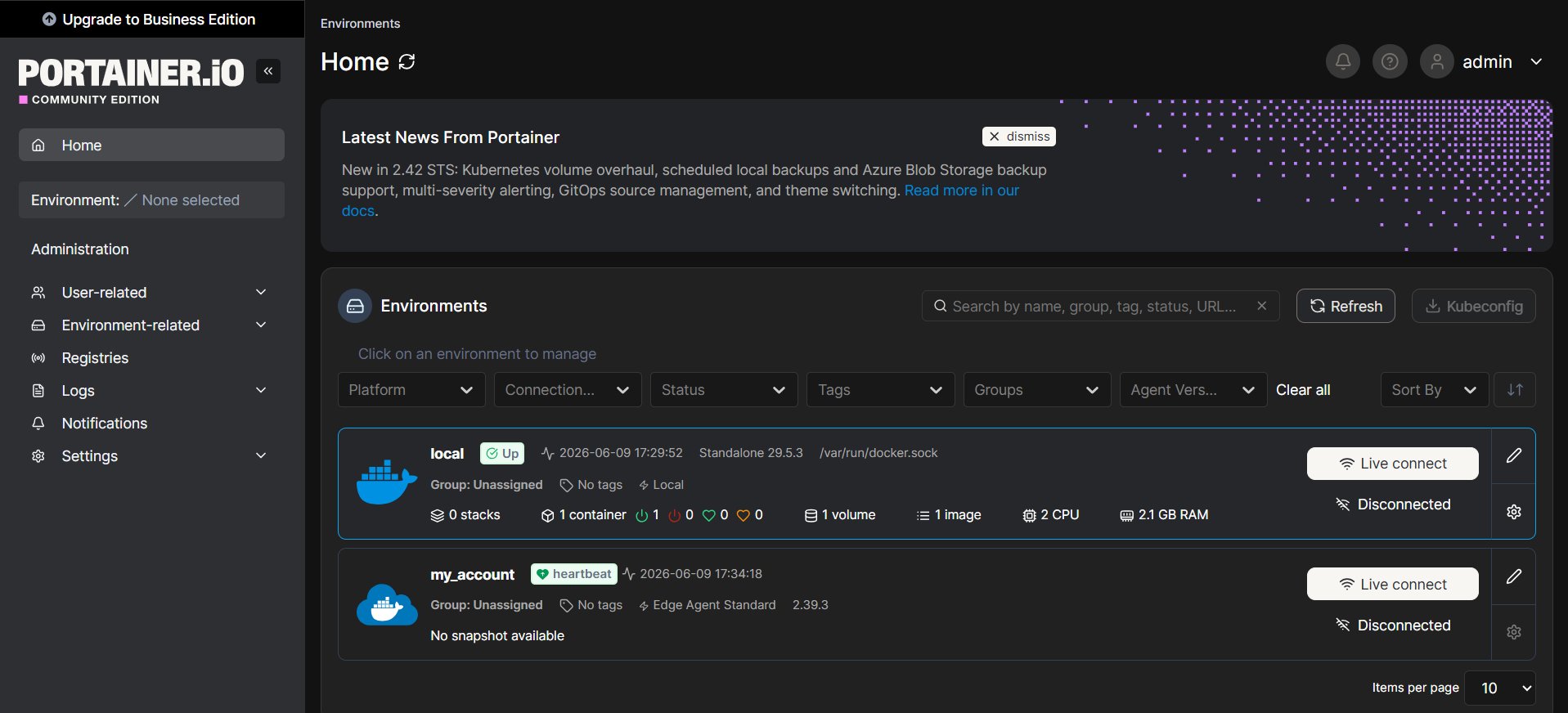Click the Environments panel header icon
Viewport: 1568px width, 713px height.
point(355,306)
